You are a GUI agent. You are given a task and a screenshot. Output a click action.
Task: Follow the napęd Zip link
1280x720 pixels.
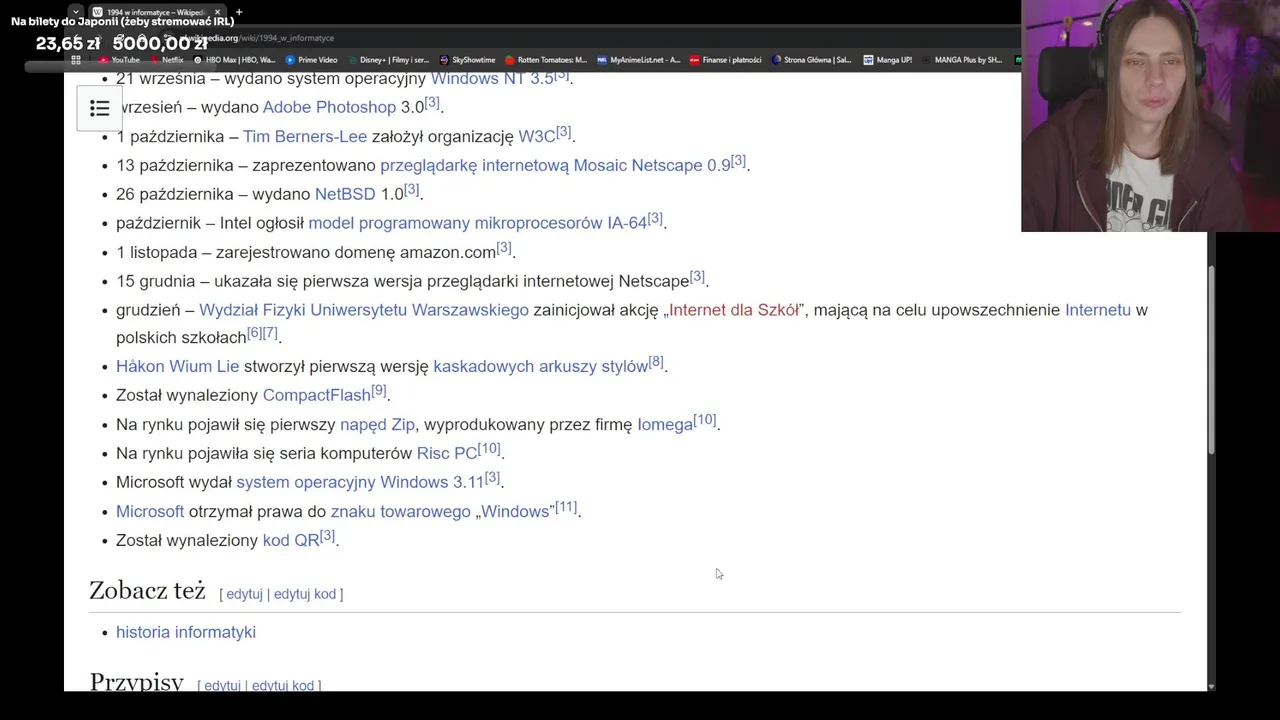point(377,424)
